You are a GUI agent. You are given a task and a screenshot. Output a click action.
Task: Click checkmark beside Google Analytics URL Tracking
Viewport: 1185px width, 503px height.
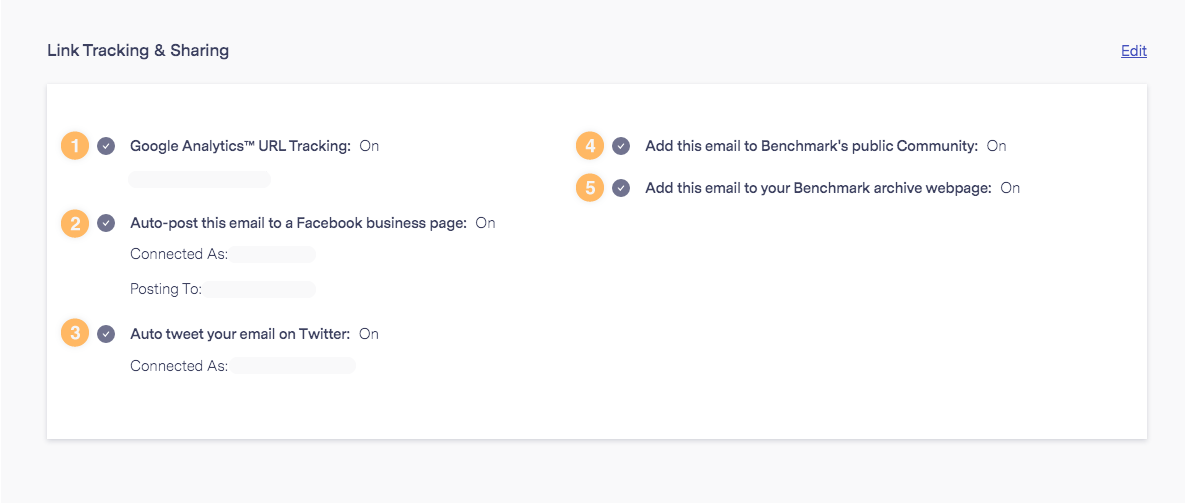coord(107,146)
